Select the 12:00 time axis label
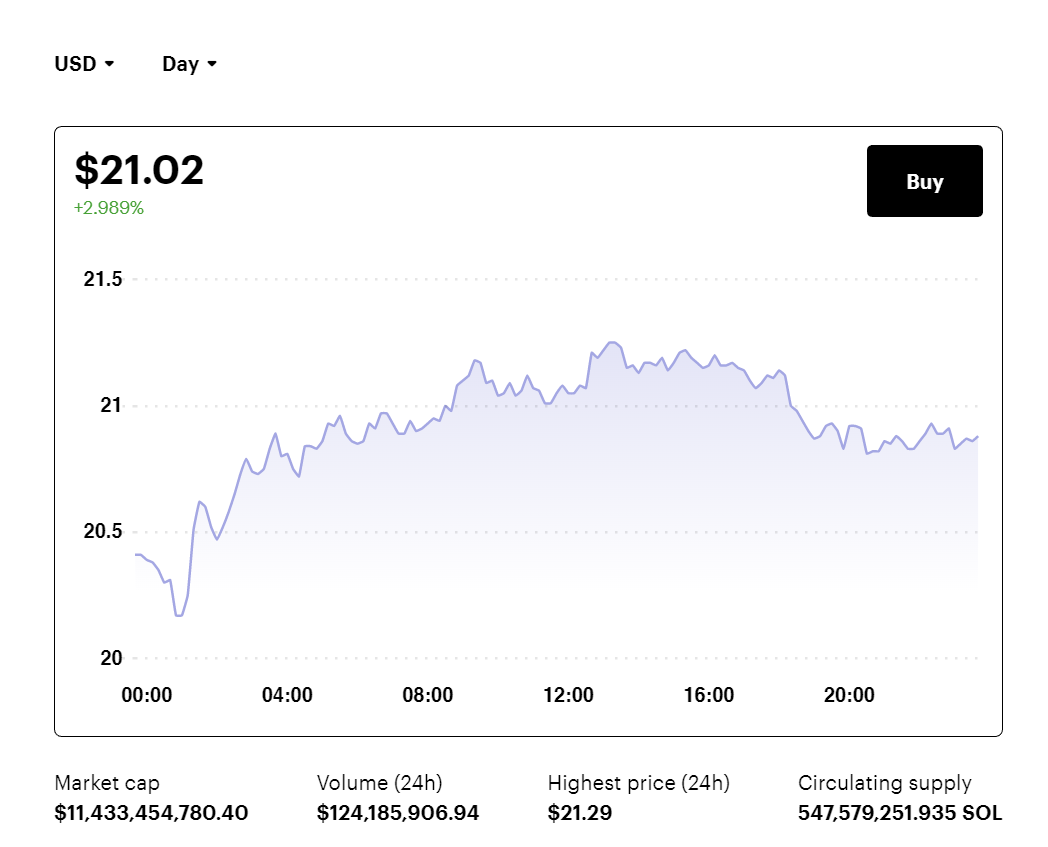Screen dimensions: 1048x847 point(568,695)
